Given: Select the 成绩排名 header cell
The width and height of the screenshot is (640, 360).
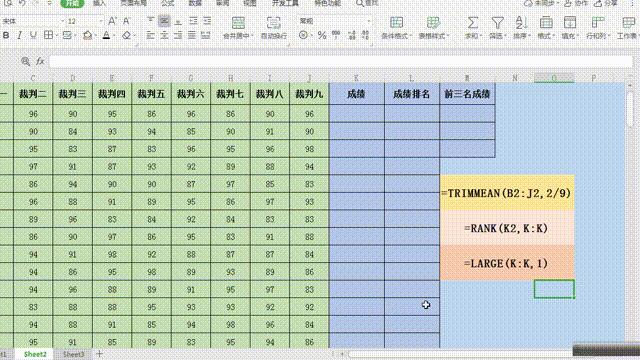Looking at the screenshot, I should click(x=411, y=94).
